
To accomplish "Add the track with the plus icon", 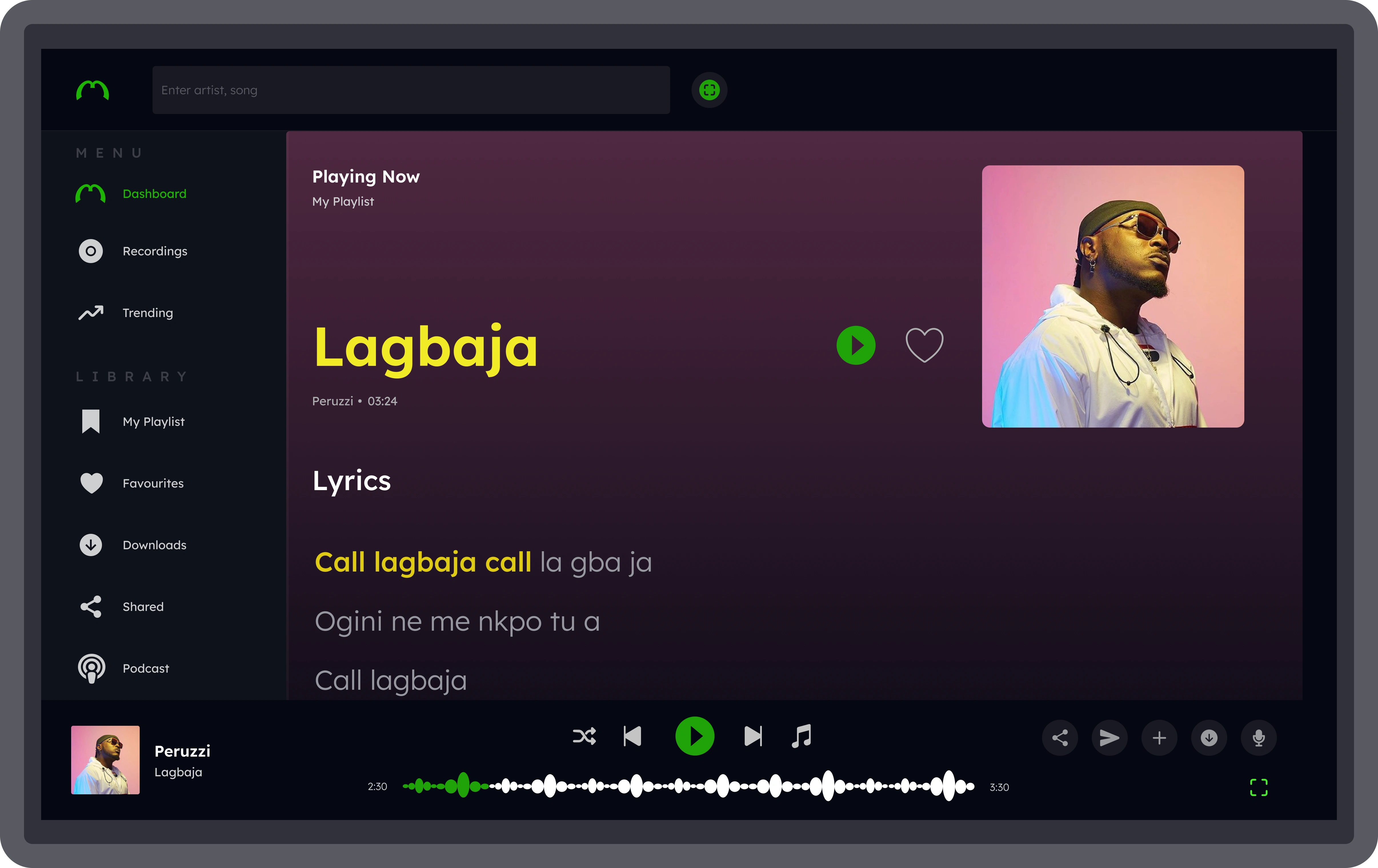I will (1159, 738).
